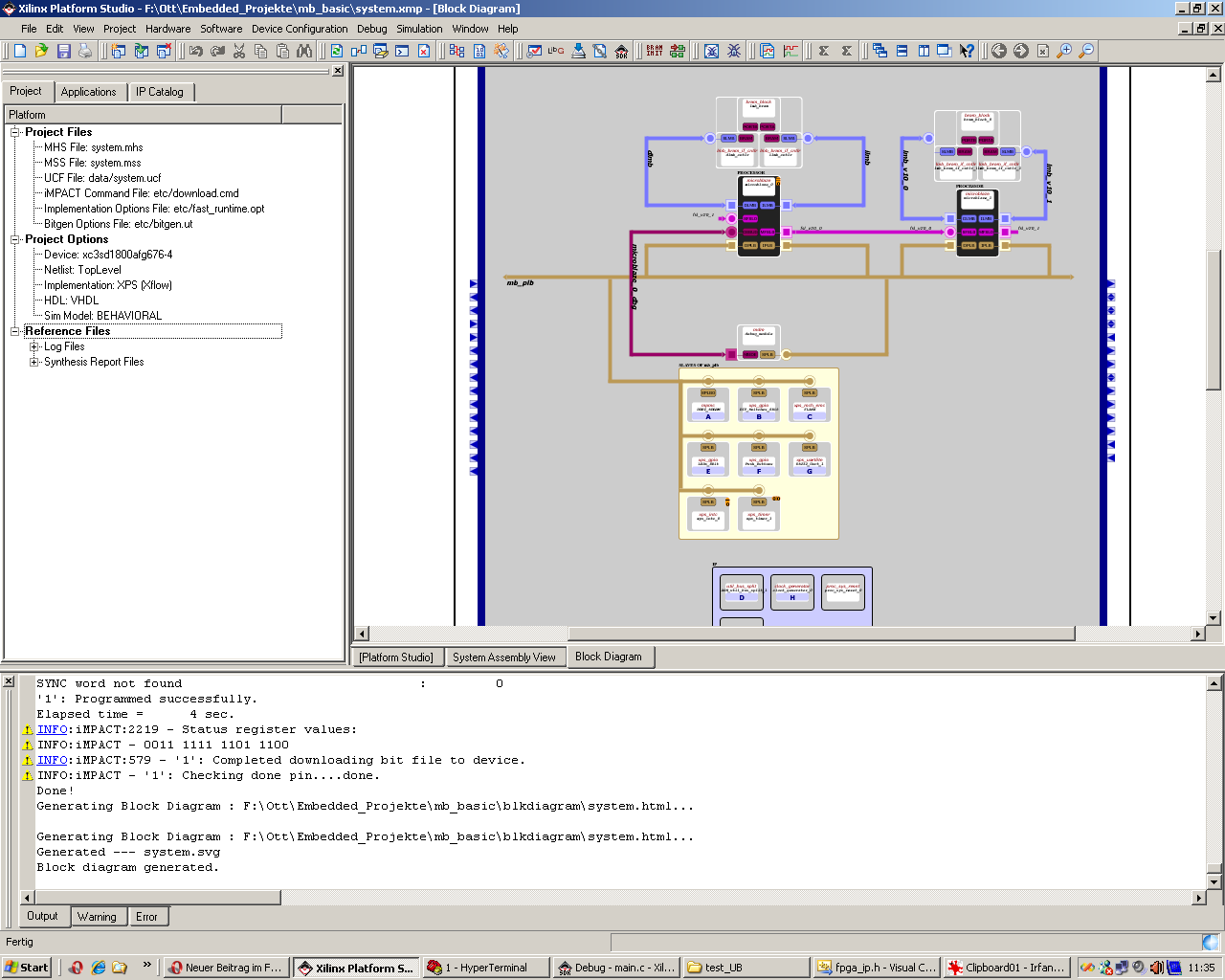Click the simulation waveform chart icon

coord(791,51)
